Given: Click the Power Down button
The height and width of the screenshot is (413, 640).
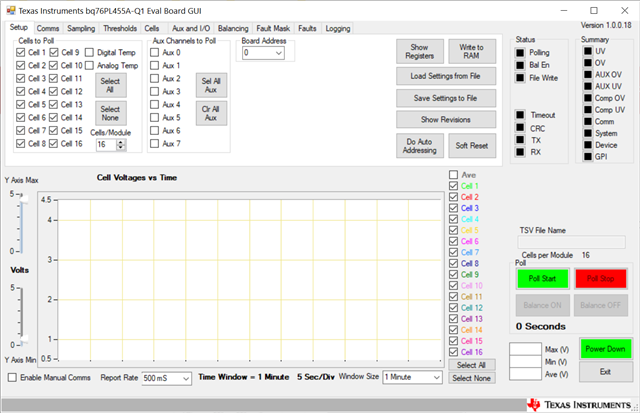Looking at the screenshot, I should point(605,349).
